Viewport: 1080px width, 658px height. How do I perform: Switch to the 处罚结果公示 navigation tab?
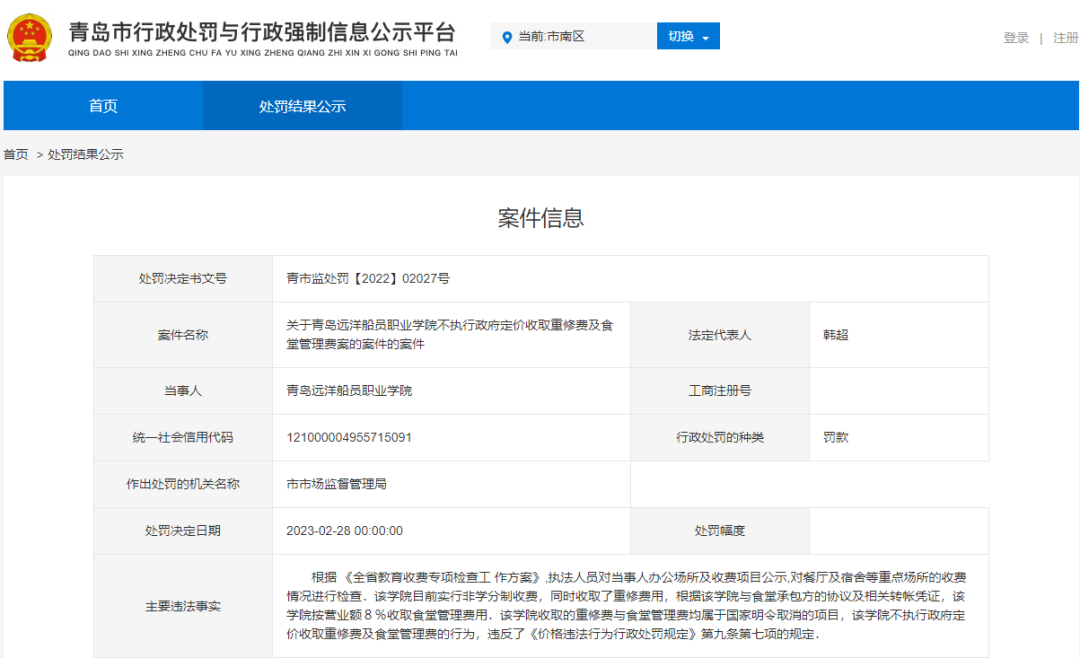302,106
